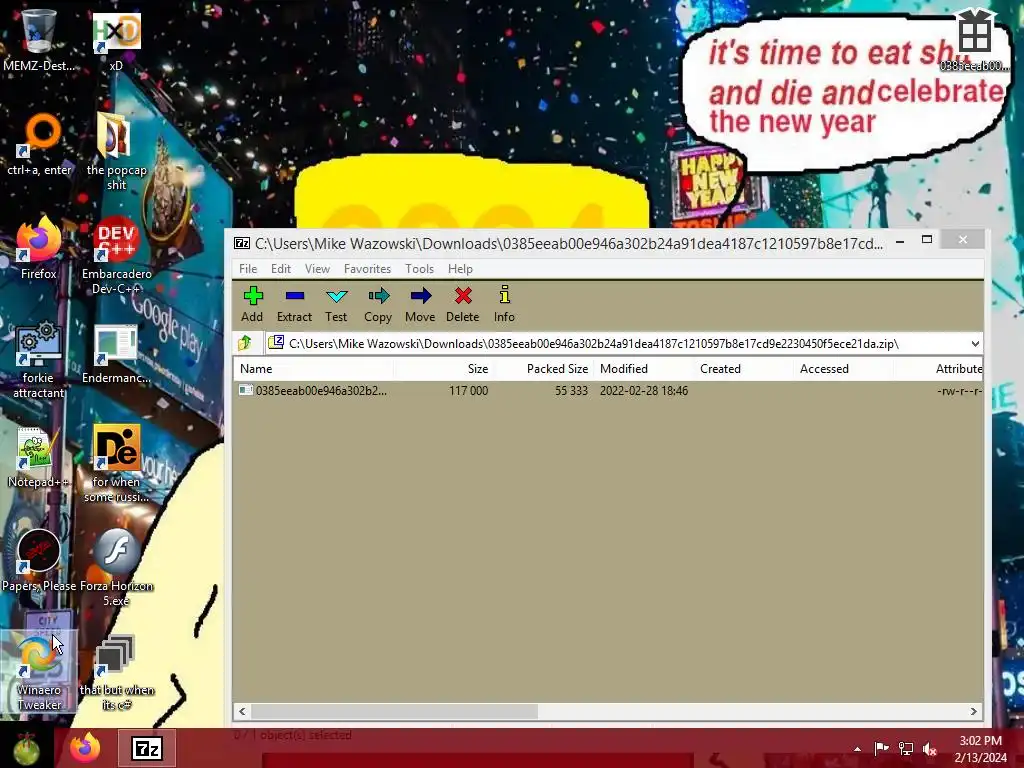This screenshot has width=1024, height=768.
Task: Select the 0385eeab00 desktop file icon
Action: [974, 39]
